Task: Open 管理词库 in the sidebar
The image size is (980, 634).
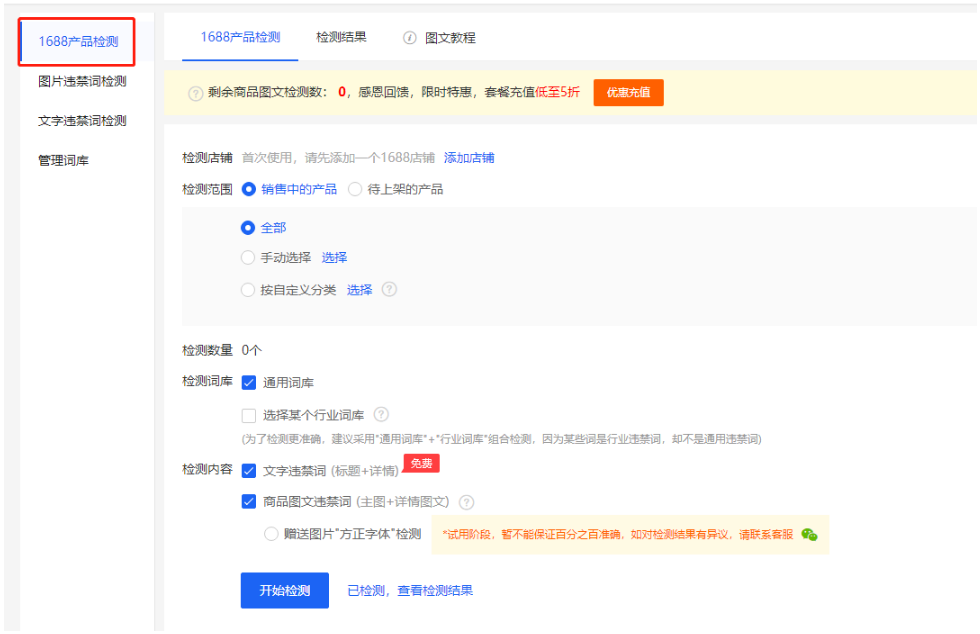Action: [63, 161]
